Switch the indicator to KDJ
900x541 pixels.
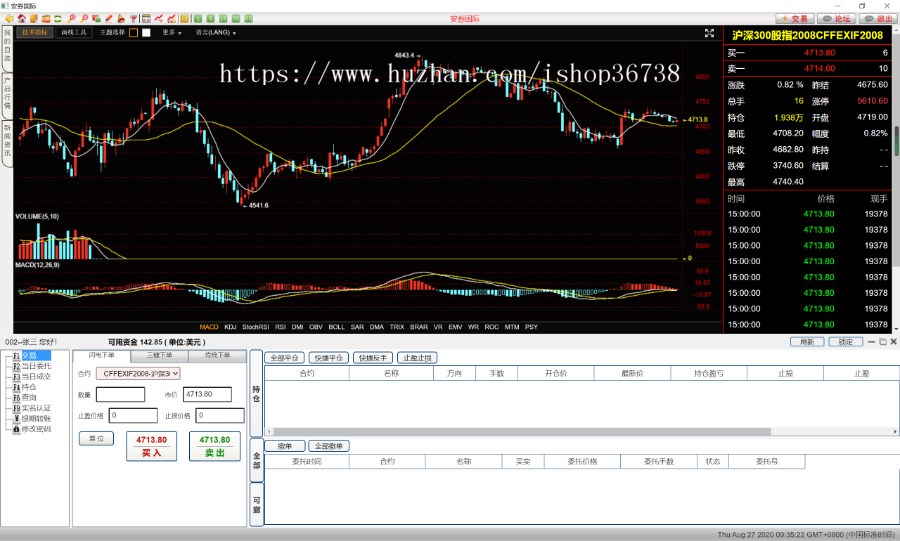click(x=230, y=327)
